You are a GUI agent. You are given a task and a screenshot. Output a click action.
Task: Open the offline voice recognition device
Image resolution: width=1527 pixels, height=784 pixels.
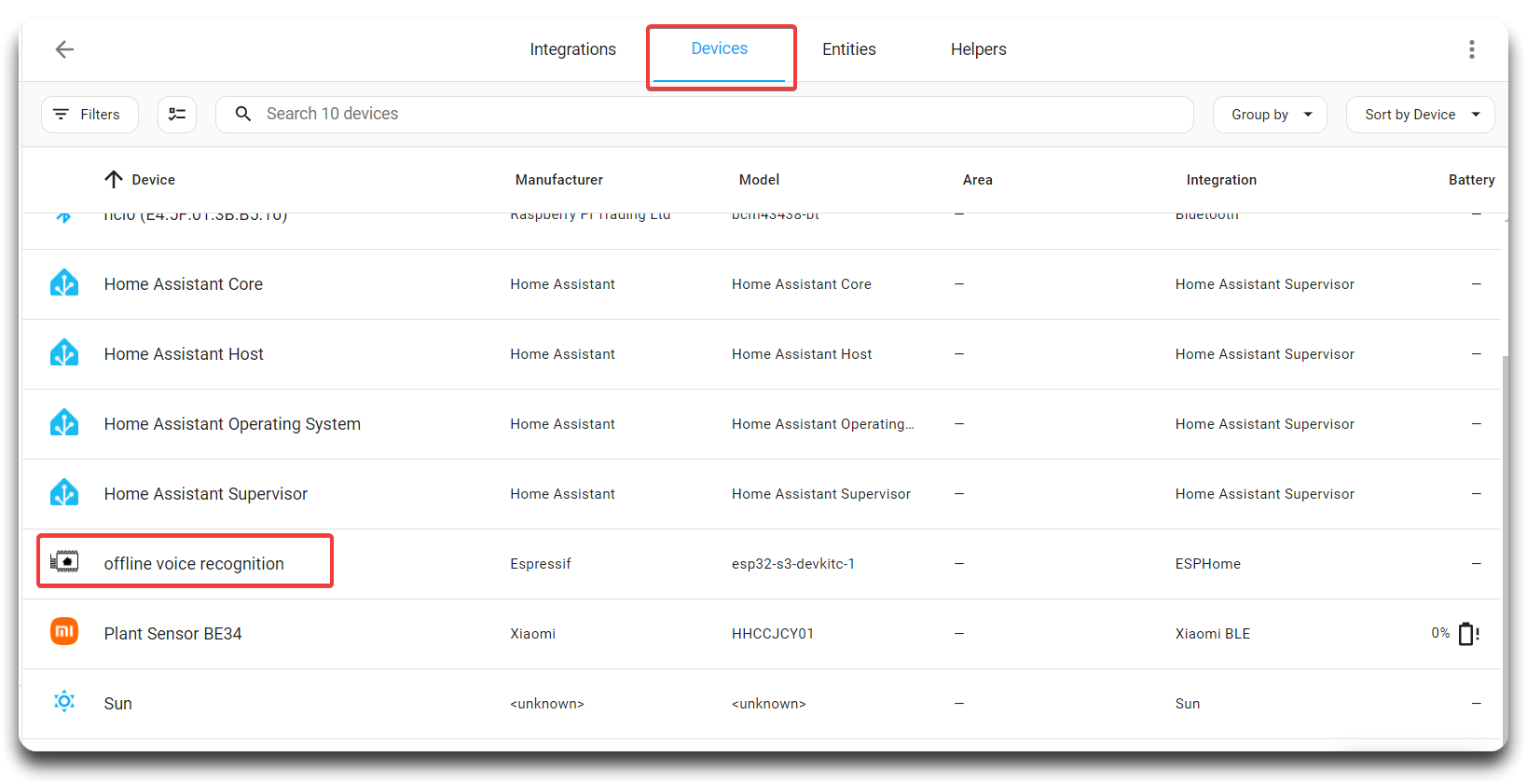[194, 564]
